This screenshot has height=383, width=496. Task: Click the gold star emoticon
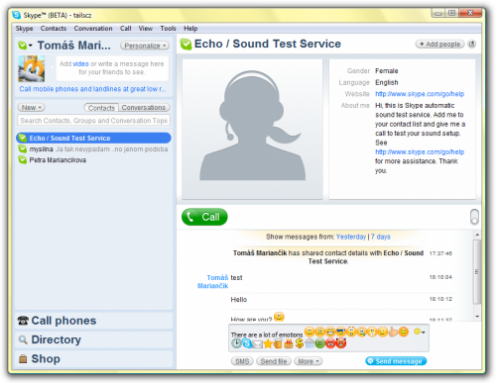pyautogui.click(x=268, y=344)
